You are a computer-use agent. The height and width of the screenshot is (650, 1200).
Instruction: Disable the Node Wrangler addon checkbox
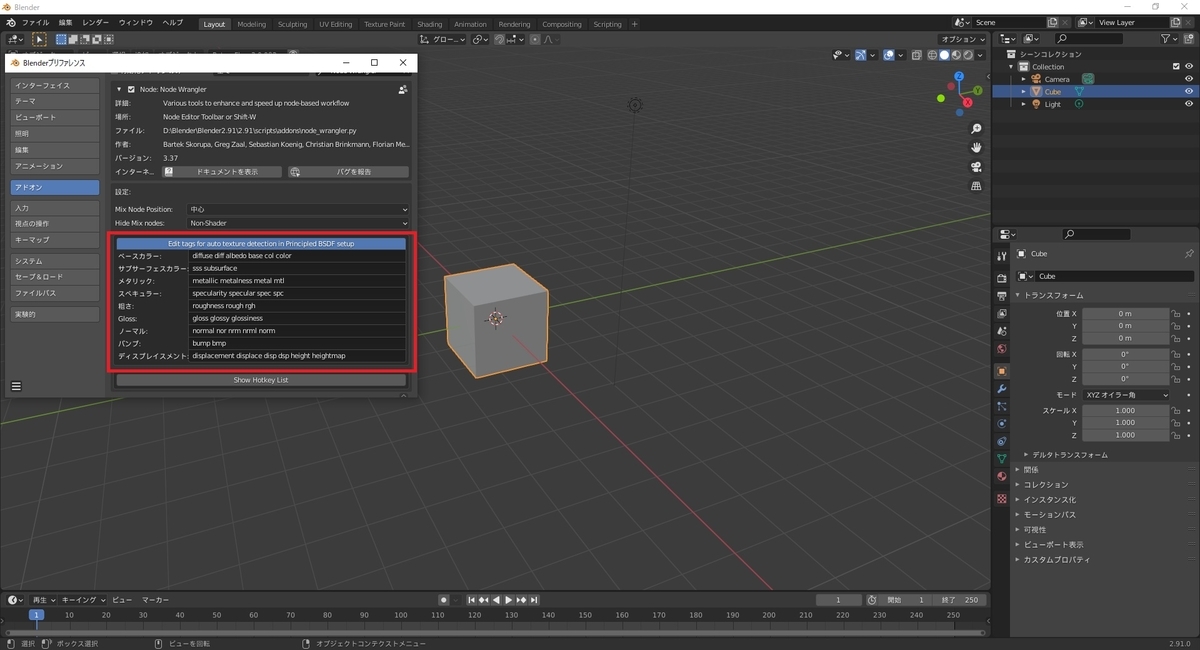pos(131,89)
